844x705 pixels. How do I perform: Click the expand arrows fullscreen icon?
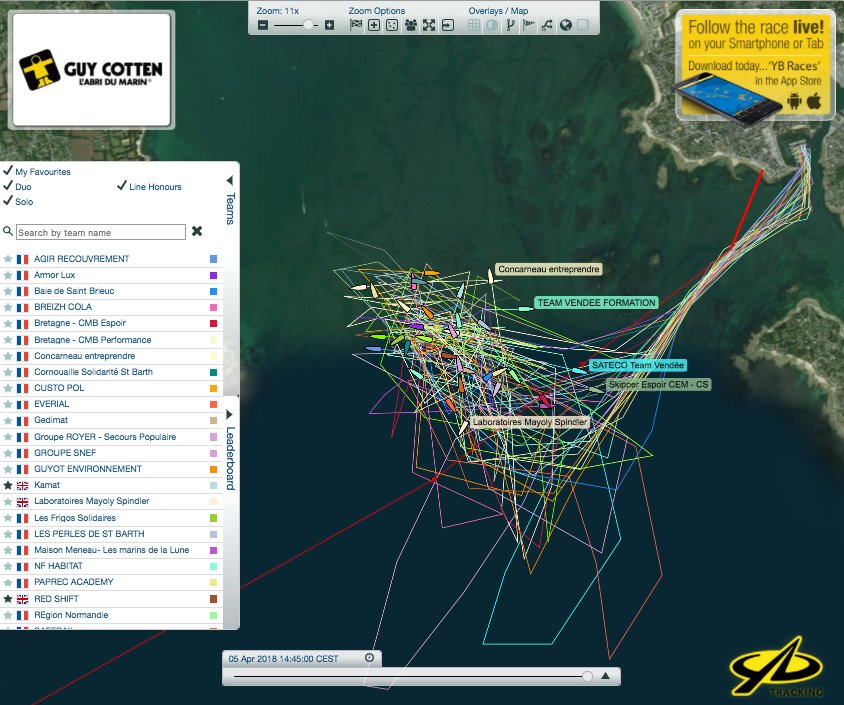(x=429, y=25)
